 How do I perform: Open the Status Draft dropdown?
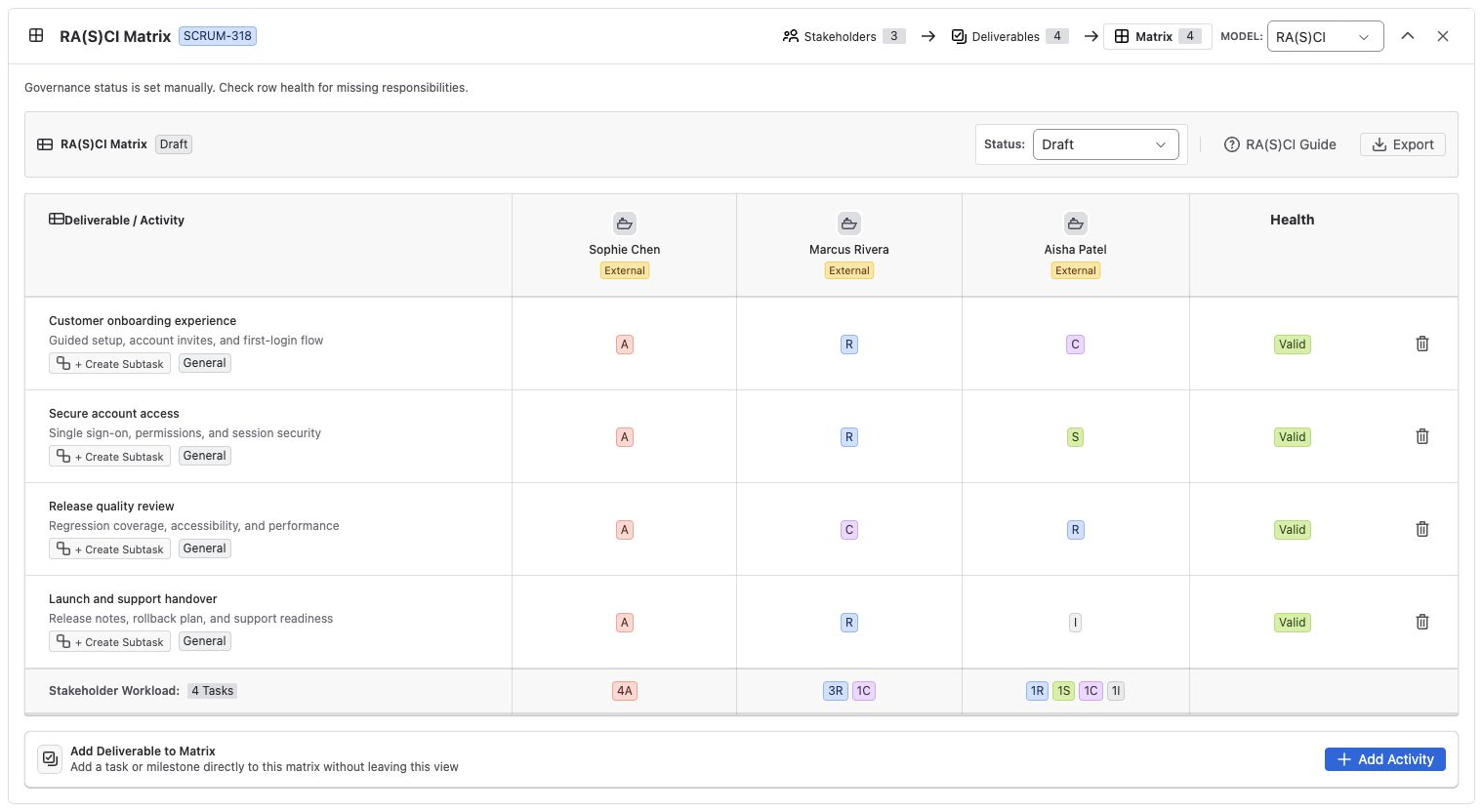point(1105,144)
